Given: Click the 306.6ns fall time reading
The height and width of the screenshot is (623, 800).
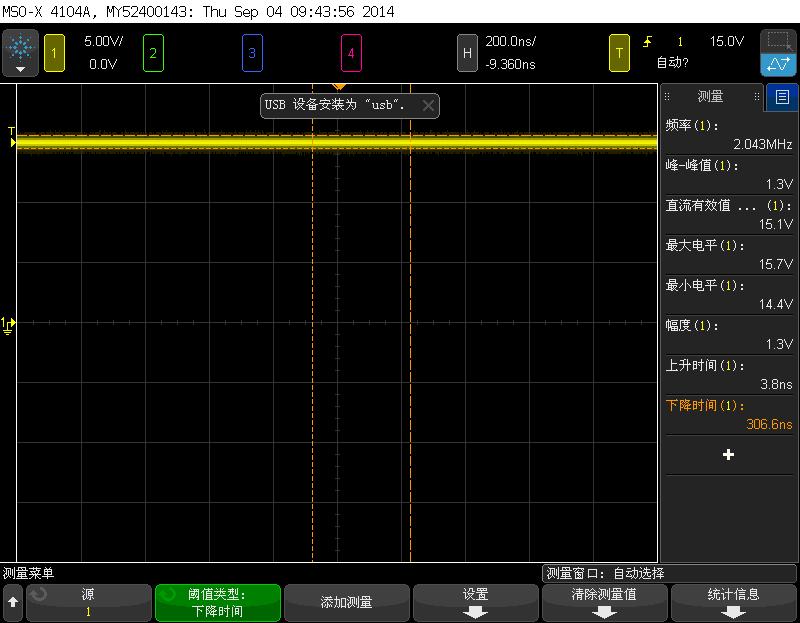Looking at the screenshot, I should pos(769,424).
